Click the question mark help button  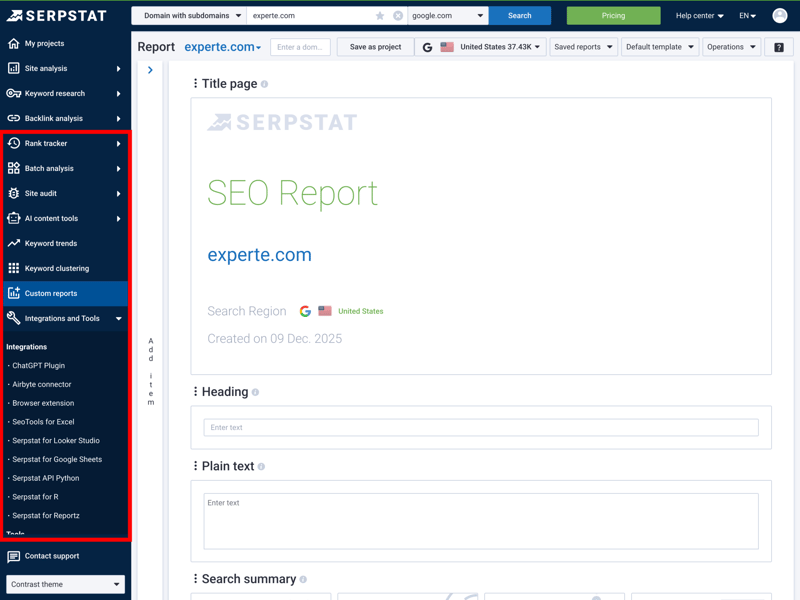[x=779, y=47]
